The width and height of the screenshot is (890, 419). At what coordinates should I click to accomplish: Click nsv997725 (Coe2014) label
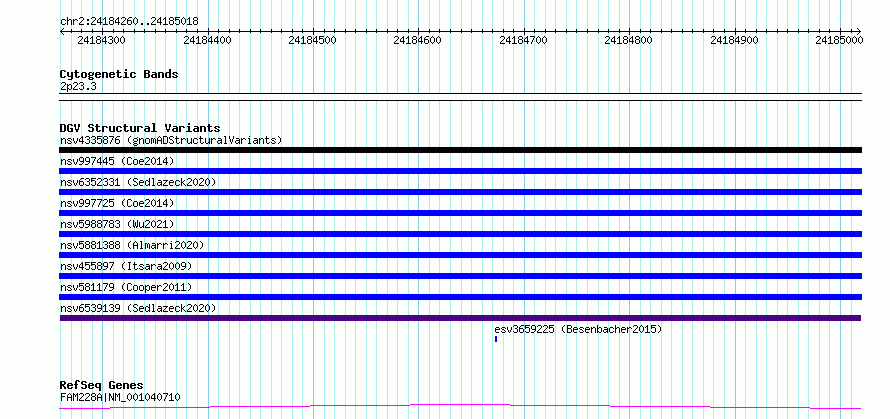tap(117, 203)
